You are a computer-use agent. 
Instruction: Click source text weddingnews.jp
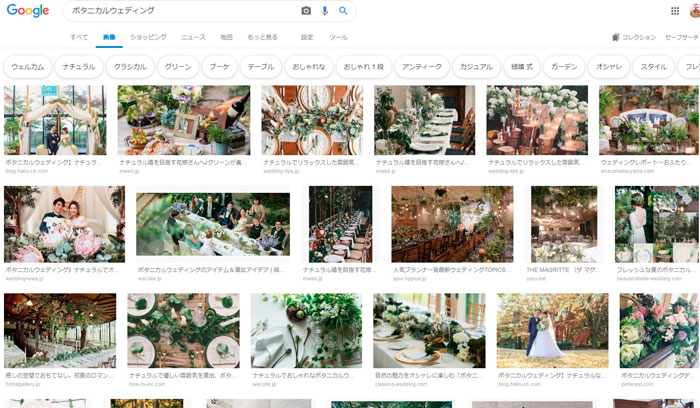coord(25,279)
